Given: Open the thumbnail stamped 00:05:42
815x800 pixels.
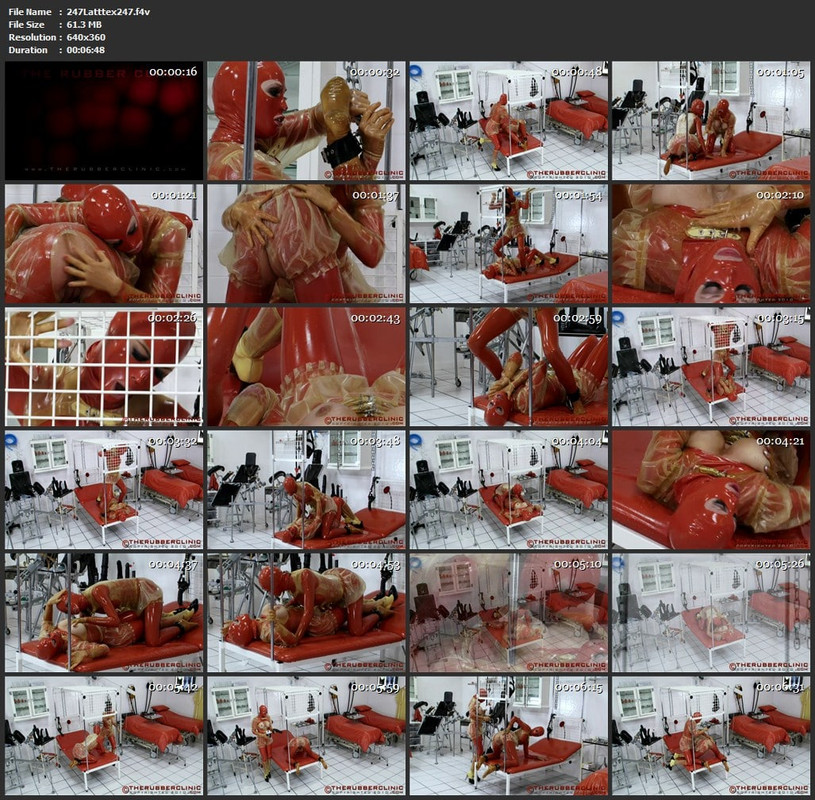Looking at the screenshot, I should [x=104, y=736].
